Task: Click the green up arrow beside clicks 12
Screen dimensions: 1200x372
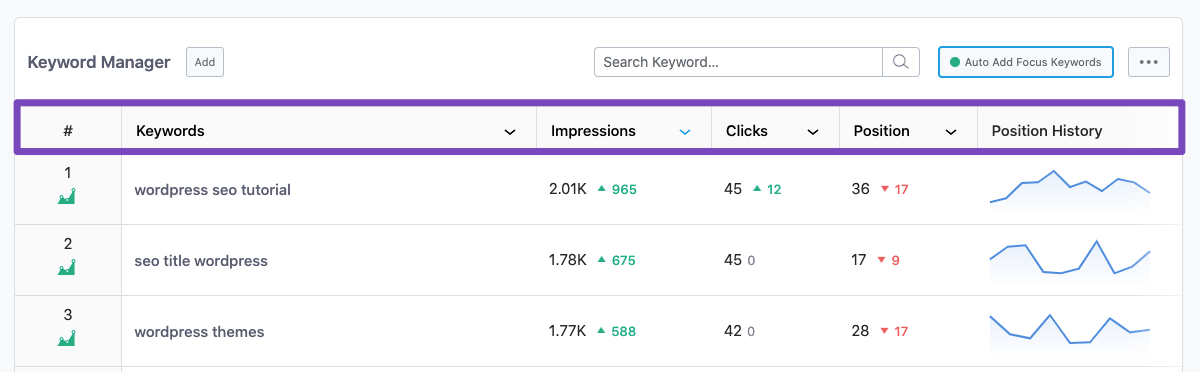Action: (757, 189)
